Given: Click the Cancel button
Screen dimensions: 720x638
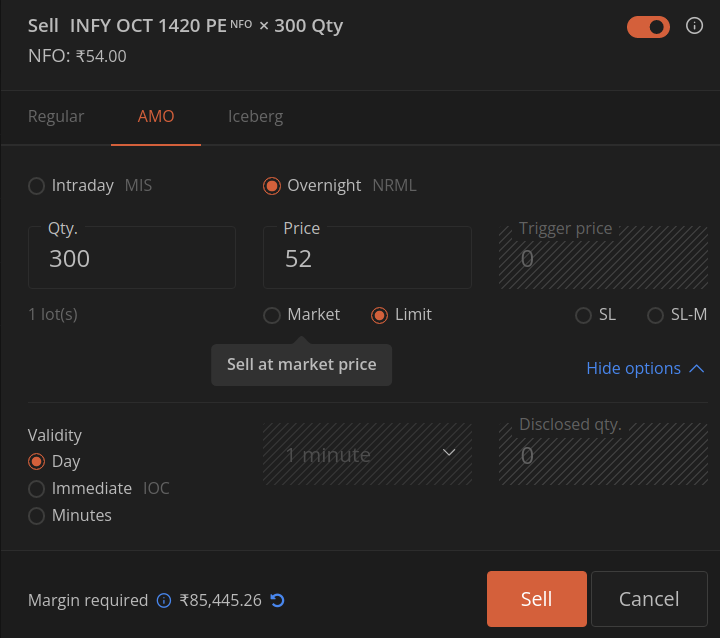Looking at the screenshot, I should 649,599.
